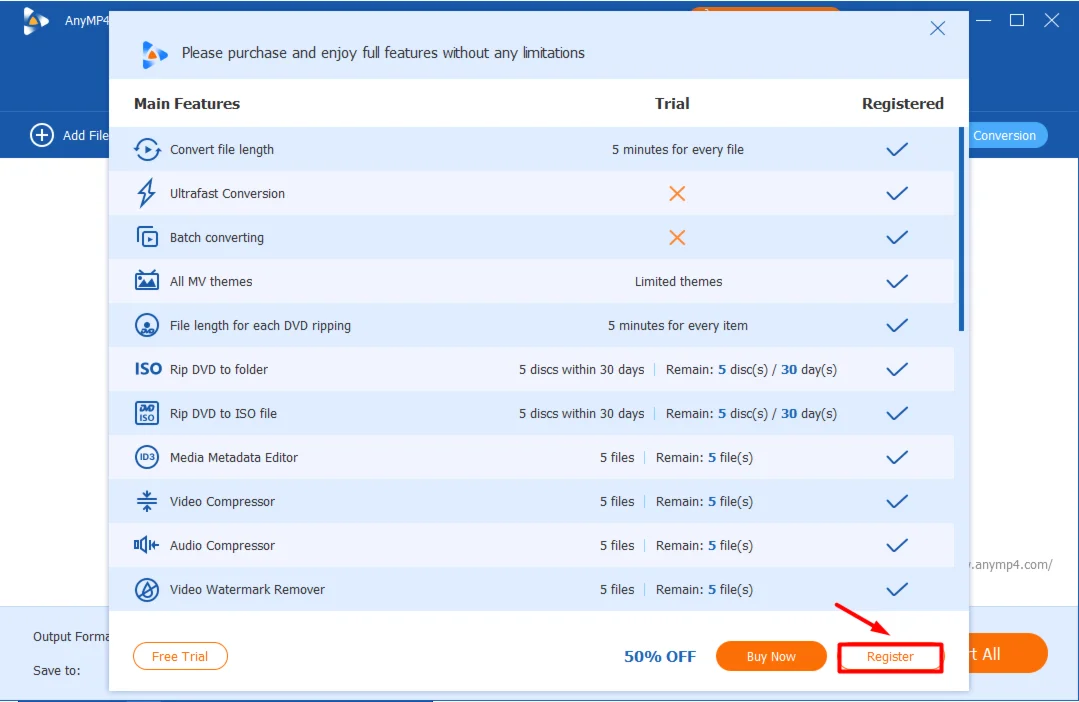
Task: Click the Main Features column header
Action: [x=186, y=103]
